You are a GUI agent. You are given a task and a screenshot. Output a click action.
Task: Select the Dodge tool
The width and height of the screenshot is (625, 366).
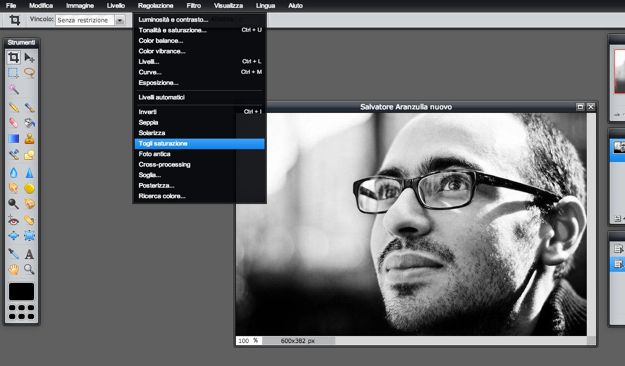point(13,204)
